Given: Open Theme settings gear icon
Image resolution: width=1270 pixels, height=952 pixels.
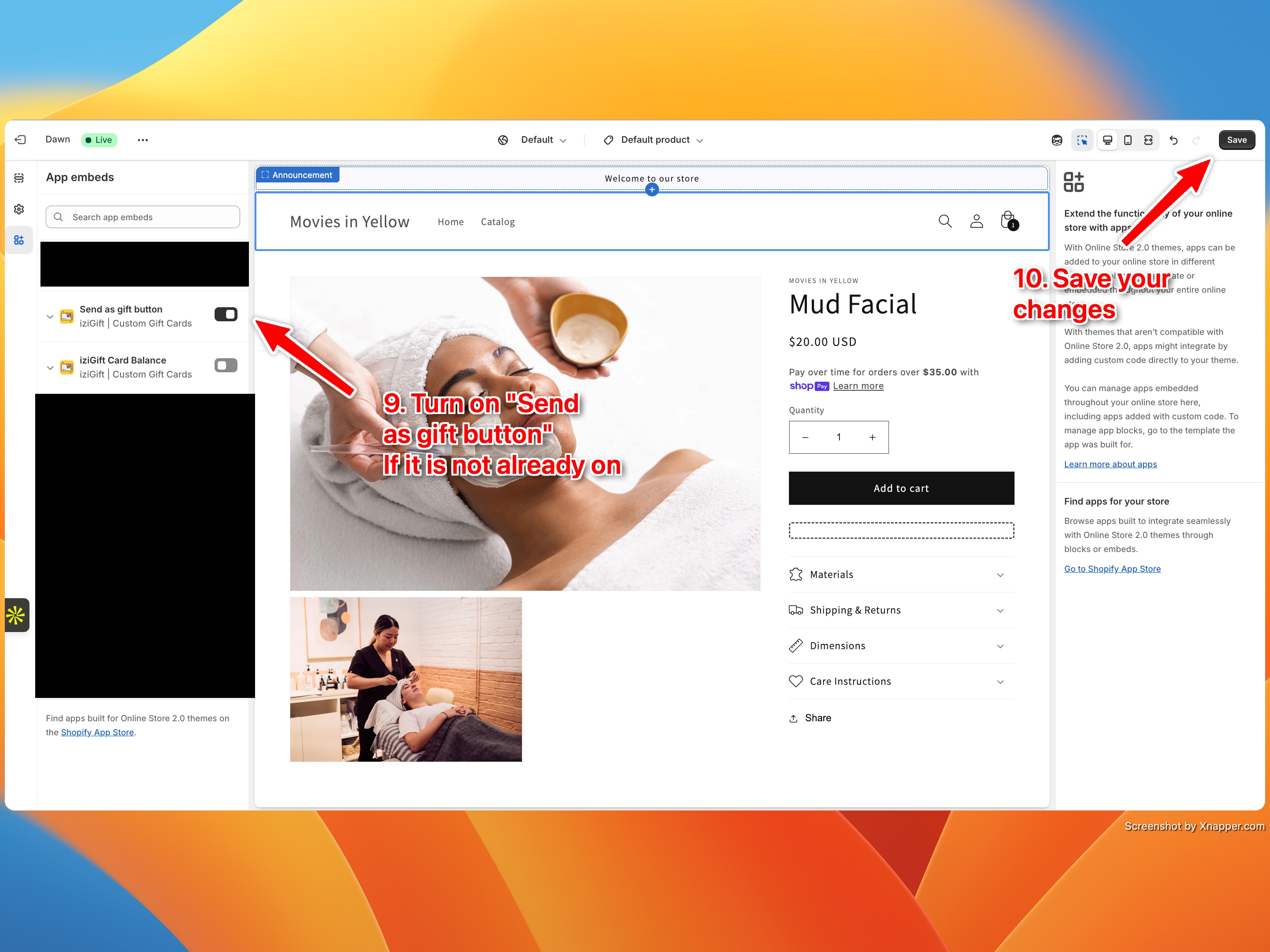Looking at the screenshot, I should [x=19, y=209].
